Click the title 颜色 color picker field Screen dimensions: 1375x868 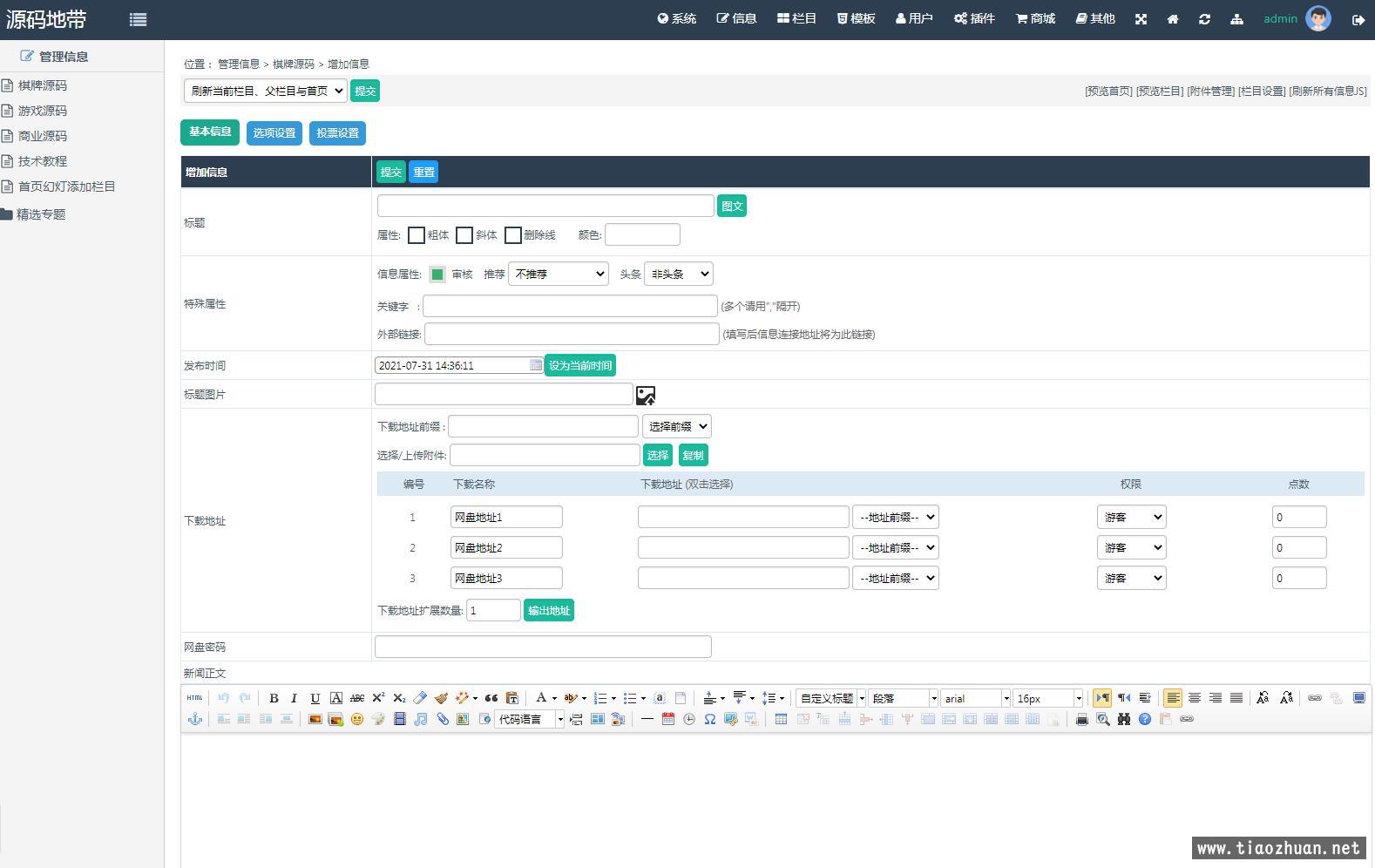point(642,235)
